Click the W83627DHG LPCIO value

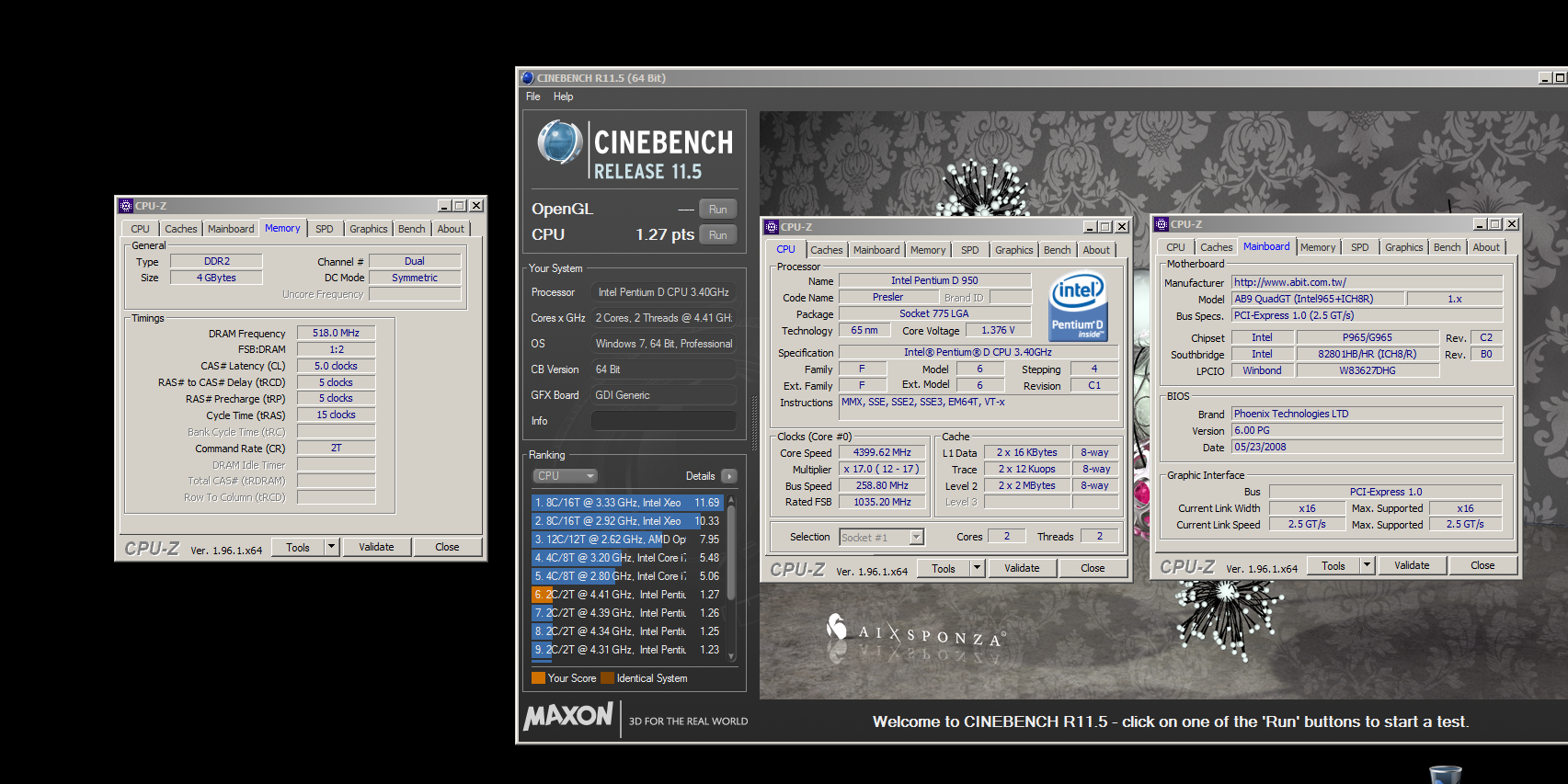(1367, 370)
